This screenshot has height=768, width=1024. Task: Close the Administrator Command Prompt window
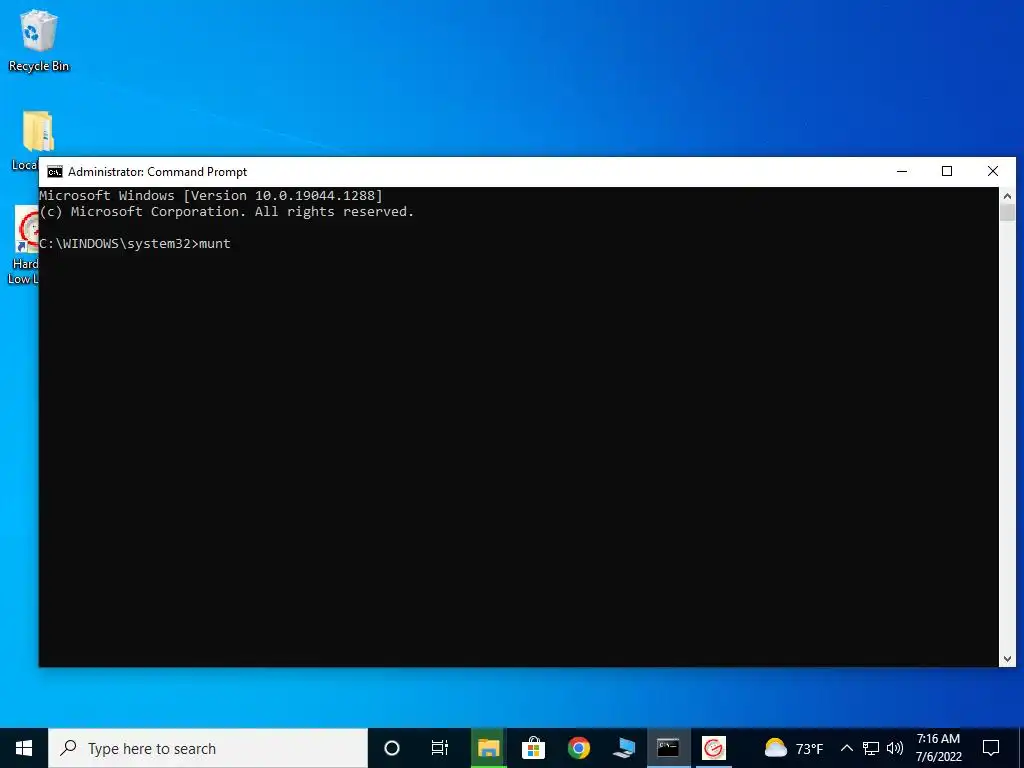993,171
